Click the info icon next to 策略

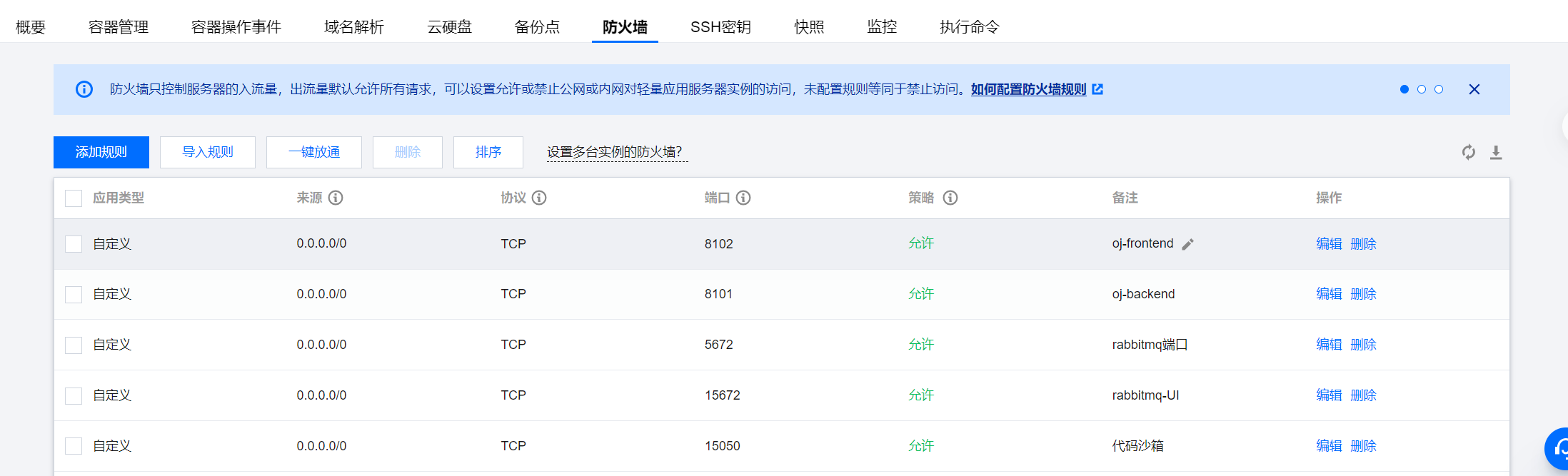pos(950,198)
